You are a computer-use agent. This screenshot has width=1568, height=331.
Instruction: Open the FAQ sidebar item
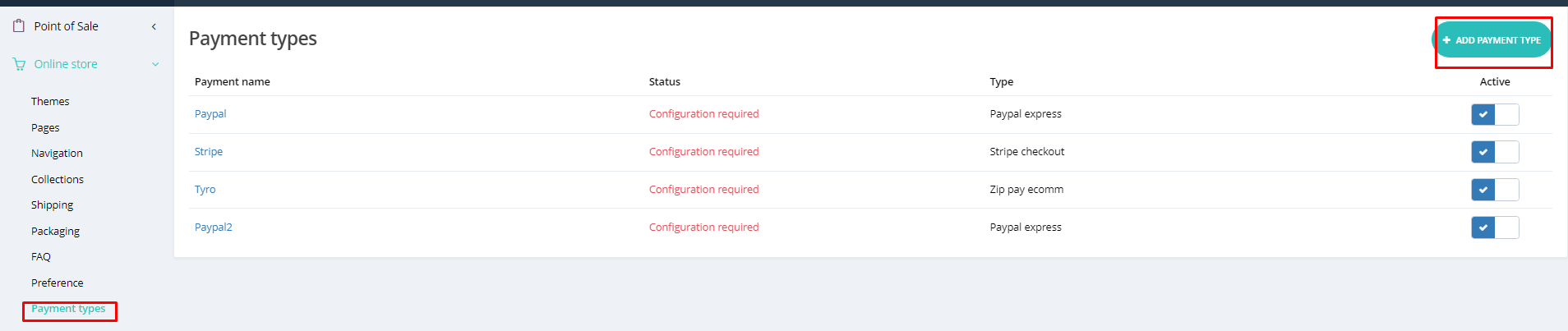click(41, 257)
